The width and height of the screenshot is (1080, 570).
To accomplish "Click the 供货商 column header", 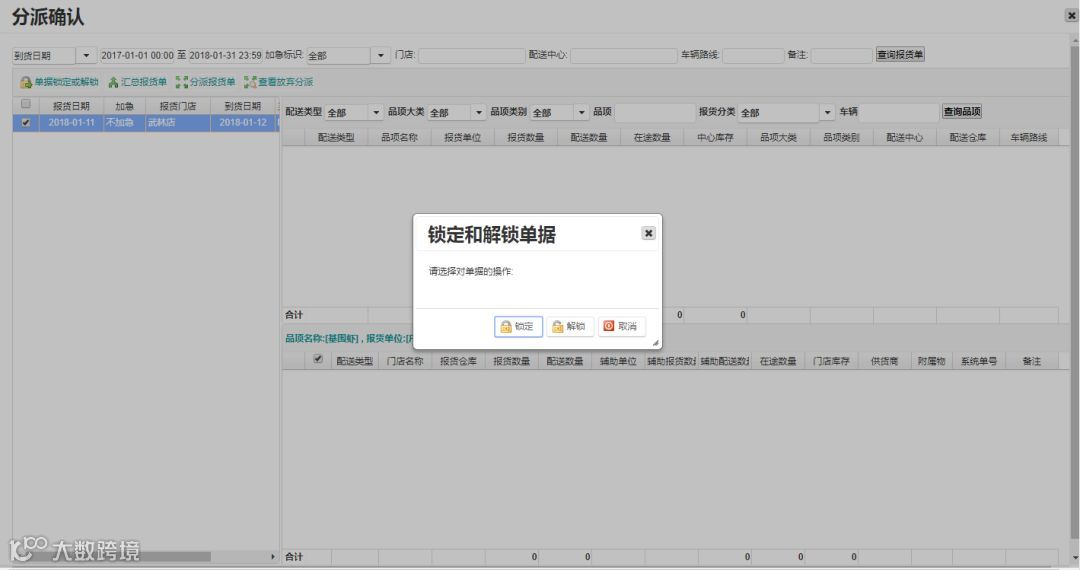I will (884, 361).
